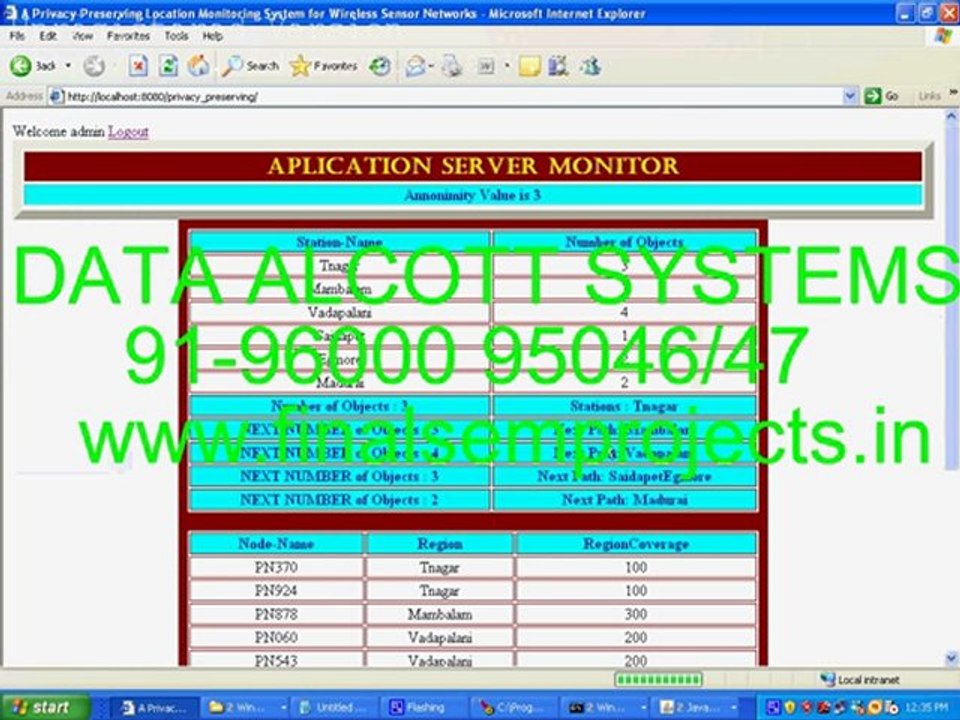This screenshot has width=960, height=720.
Task: Click the PN878 node name cell
Action: (276, 614)
